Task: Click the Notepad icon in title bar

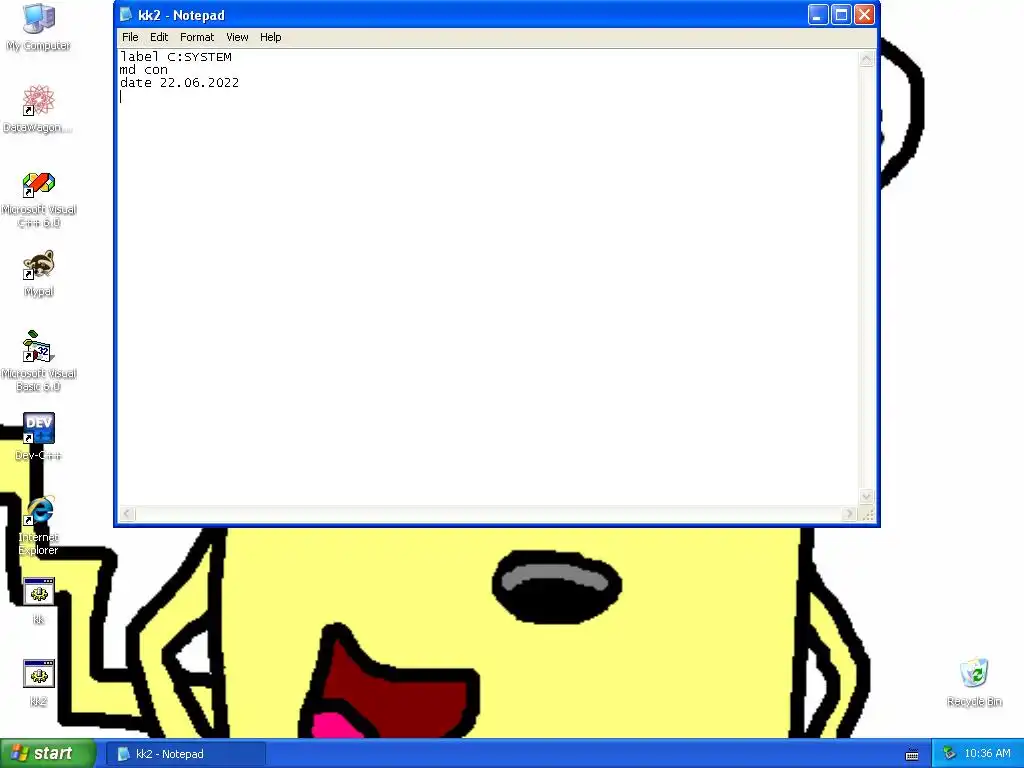Action: pos(125,14)
